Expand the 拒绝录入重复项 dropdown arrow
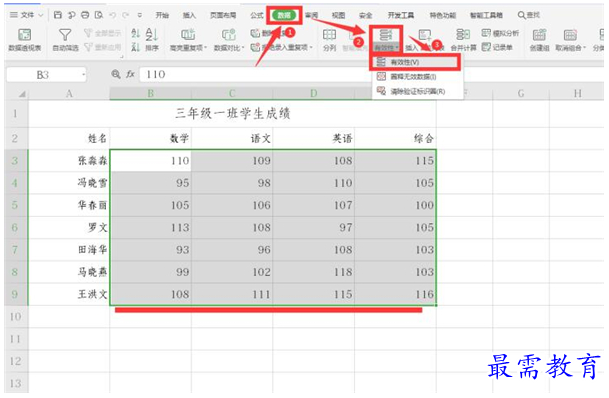609x398 pixels. 311,48
